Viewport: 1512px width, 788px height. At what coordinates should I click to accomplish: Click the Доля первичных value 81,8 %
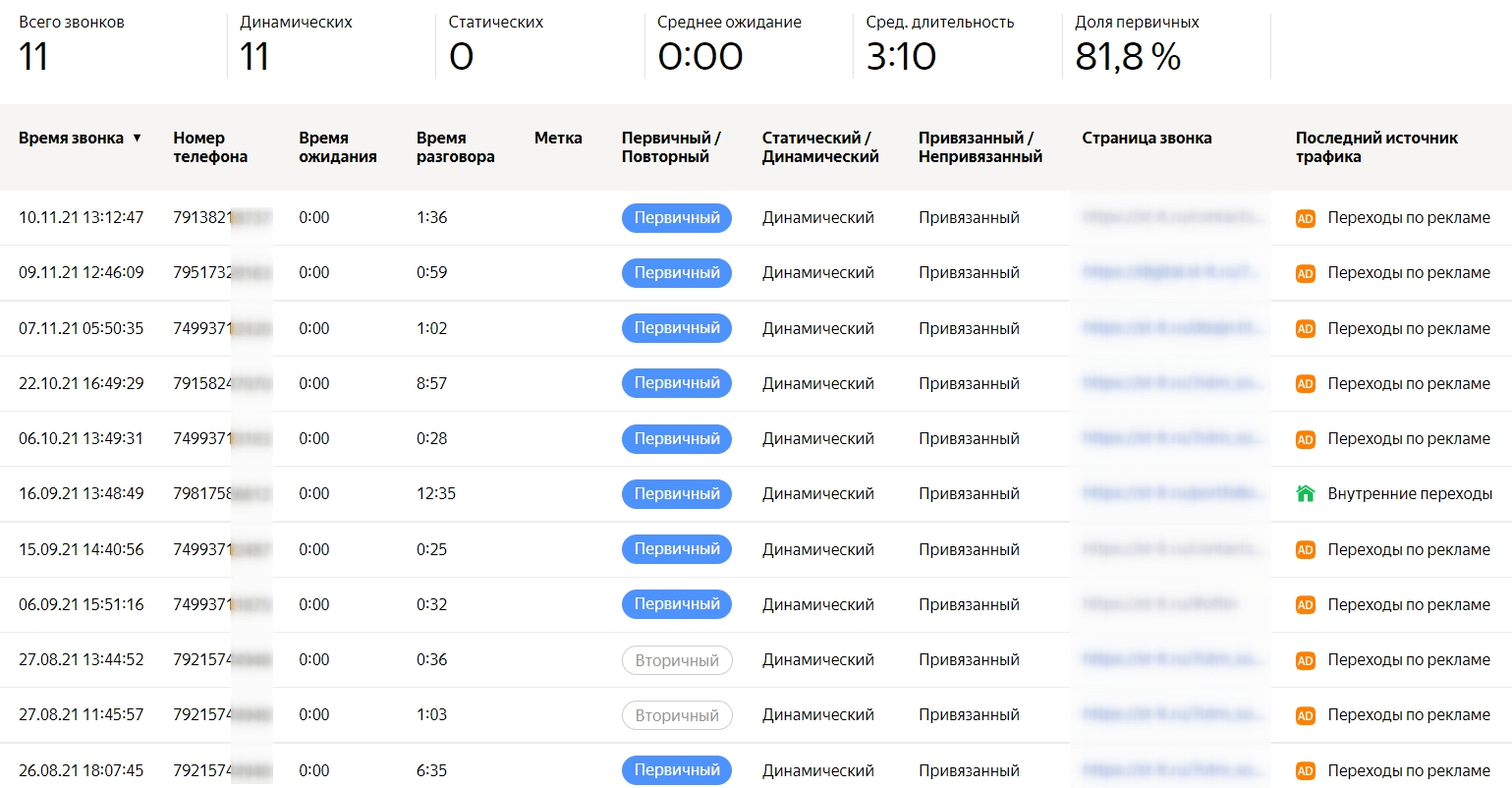(1128, 57)
